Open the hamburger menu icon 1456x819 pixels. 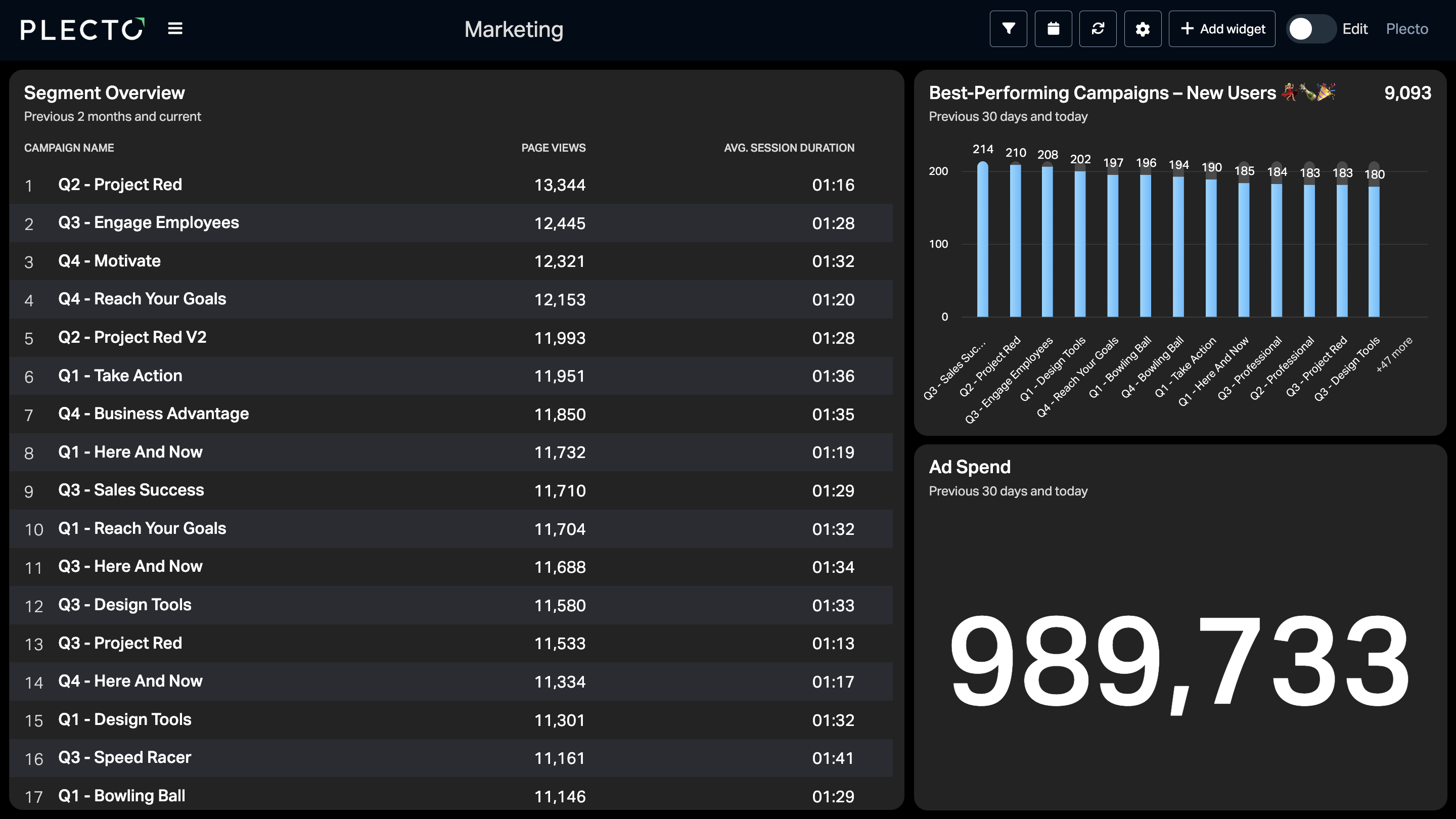[175, 28]
